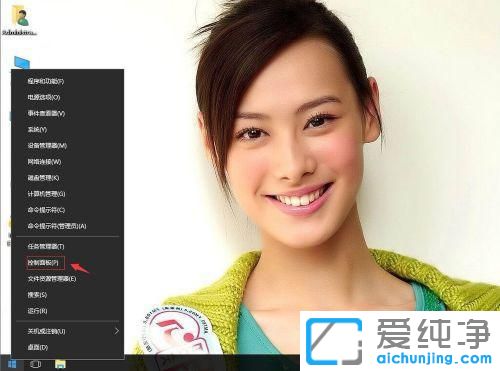
Task: Click the highlighted 控制面板(P) entry
Action: click(43, 263)
